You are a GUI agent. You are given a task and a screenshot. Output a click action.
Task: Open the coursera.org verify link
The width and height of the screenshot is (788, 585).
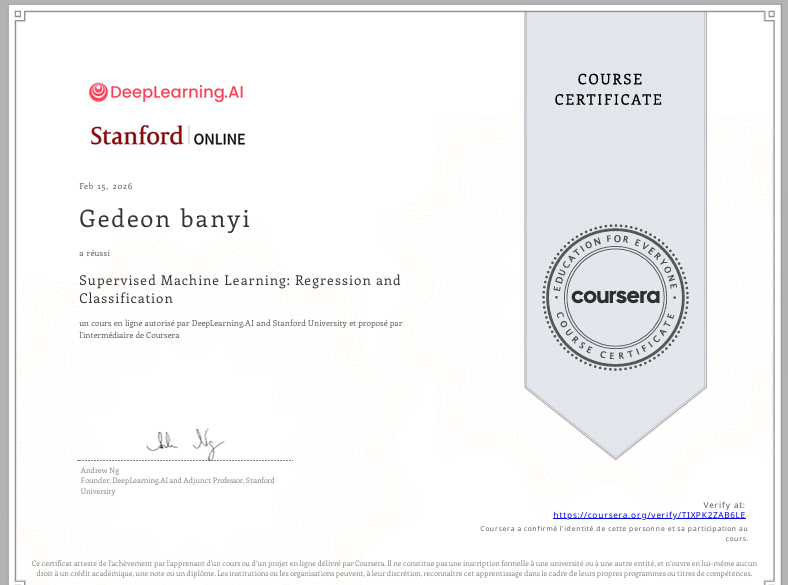click(x=649, y=515)
